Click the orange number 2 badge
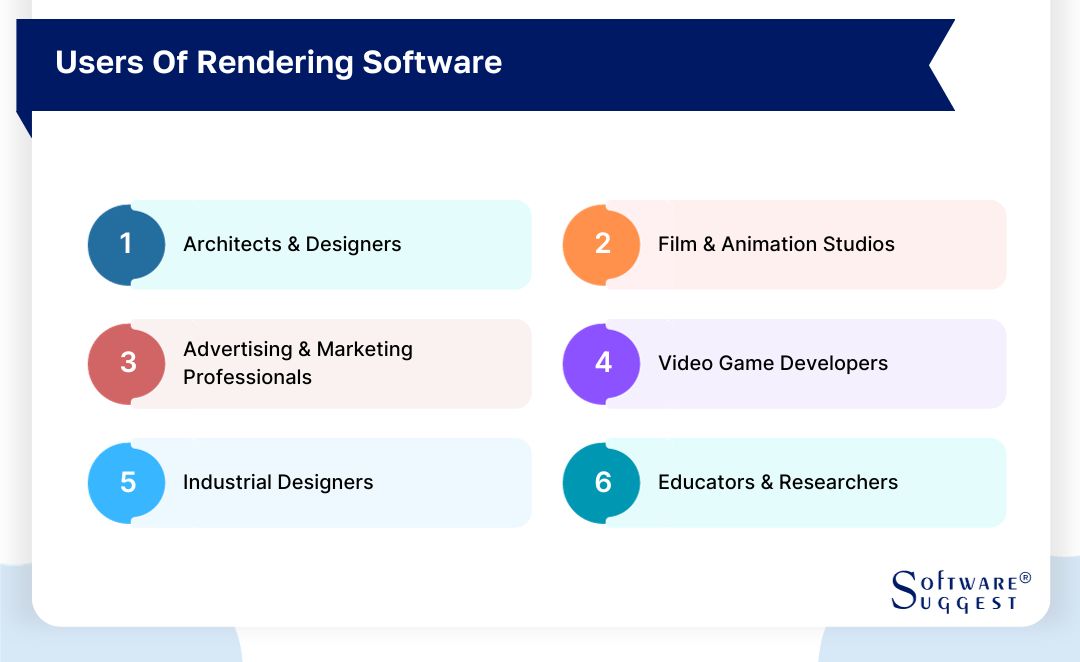1080x662 pixels. point(602,244)
